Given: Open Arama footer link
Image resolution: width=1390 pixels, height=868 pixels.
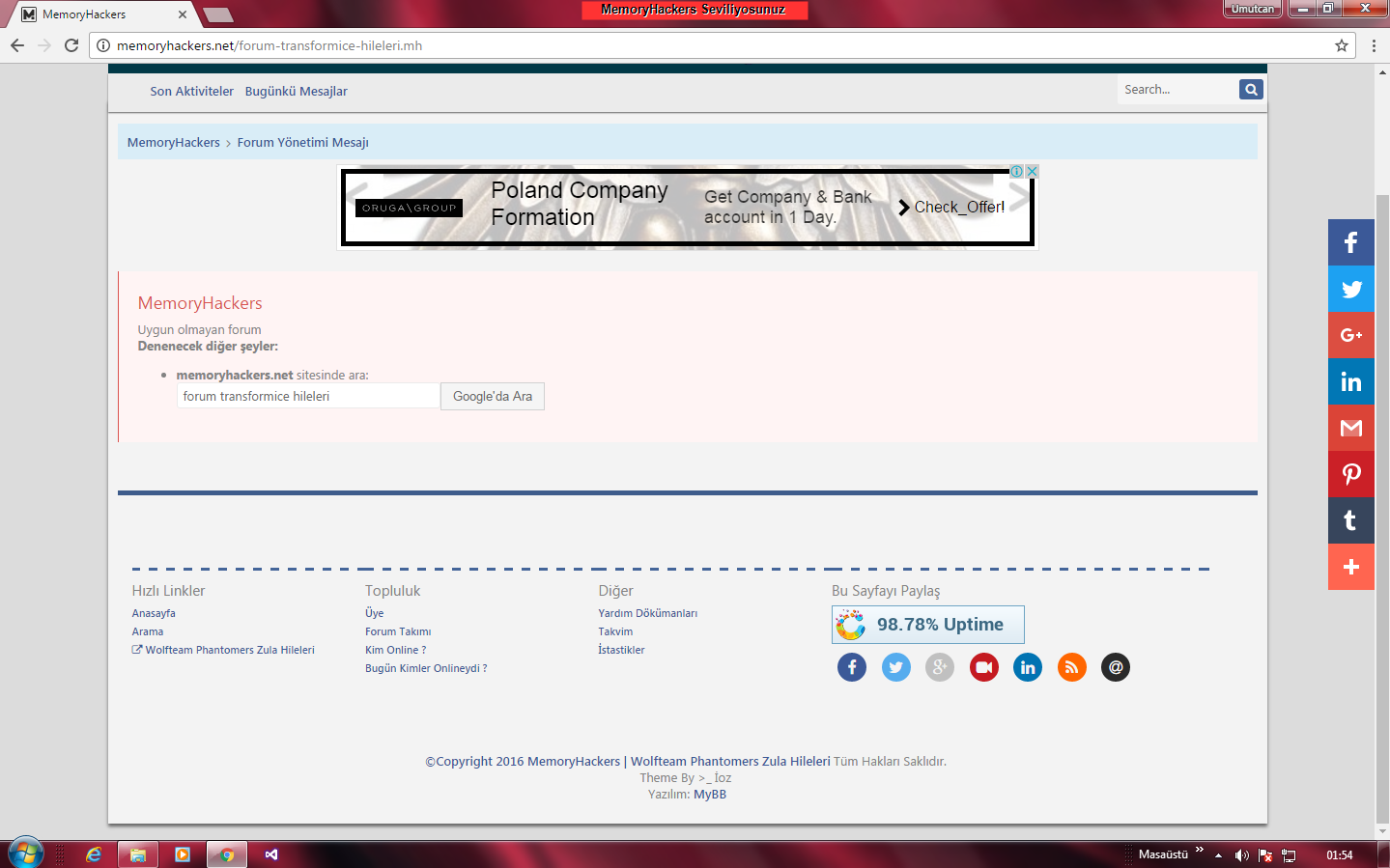Looking at the screenshot, I should point(148,631).
